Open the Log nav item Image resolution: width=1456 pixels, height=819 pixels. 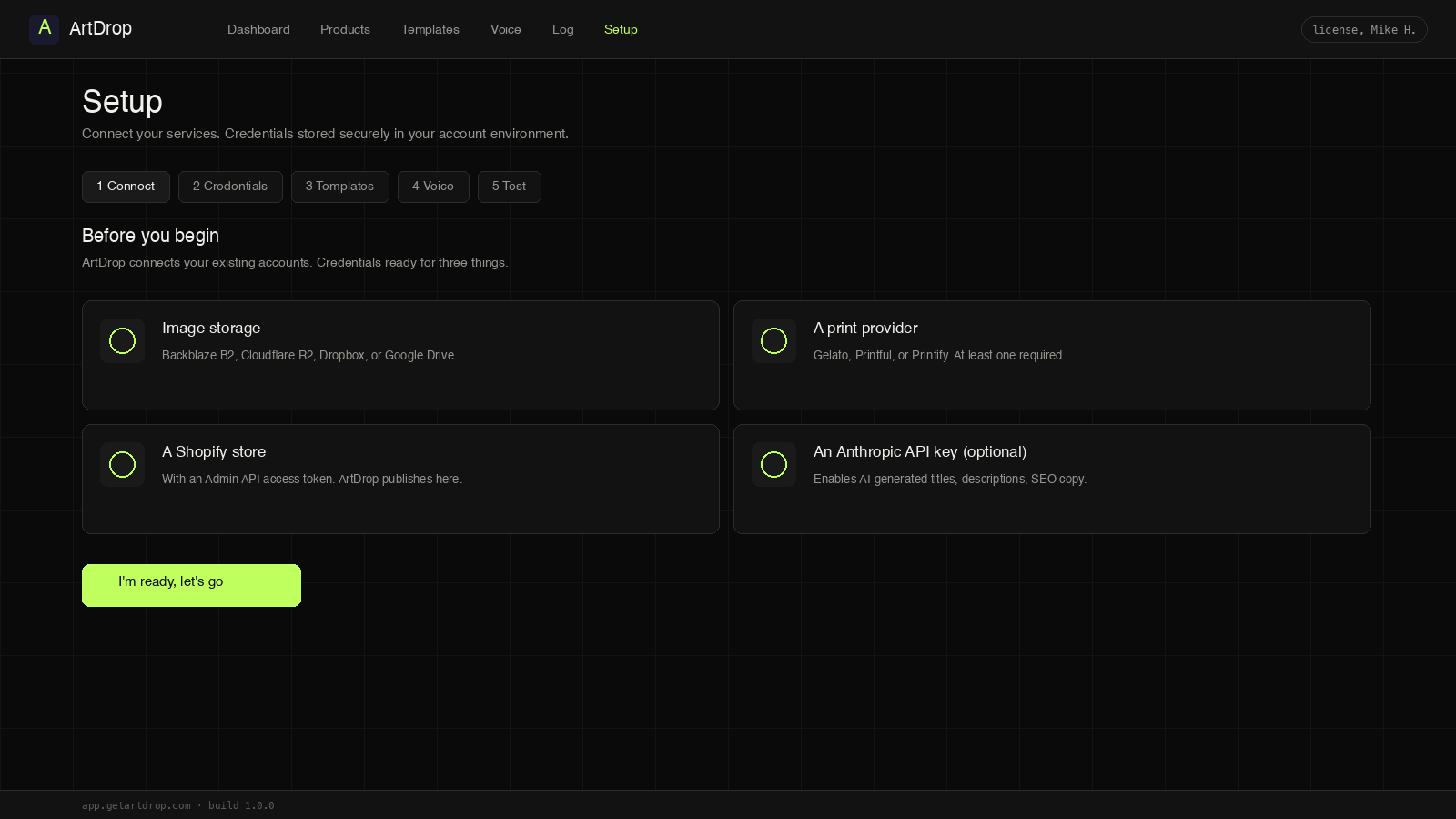coord(563,29)
